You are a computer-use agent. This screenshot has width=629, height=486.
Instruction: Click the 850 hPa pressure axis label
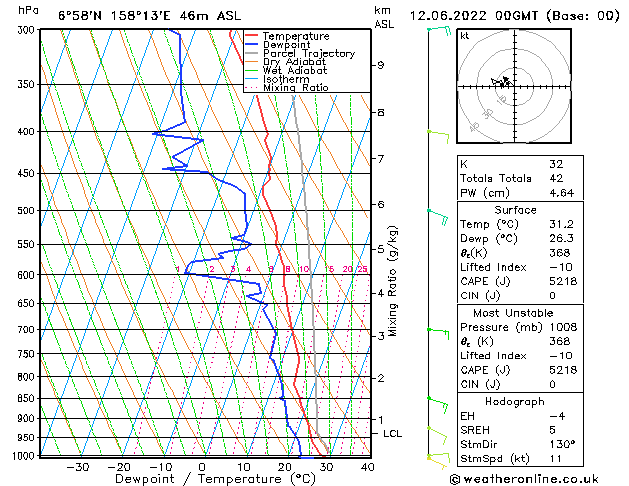click(x=26, y=399)
